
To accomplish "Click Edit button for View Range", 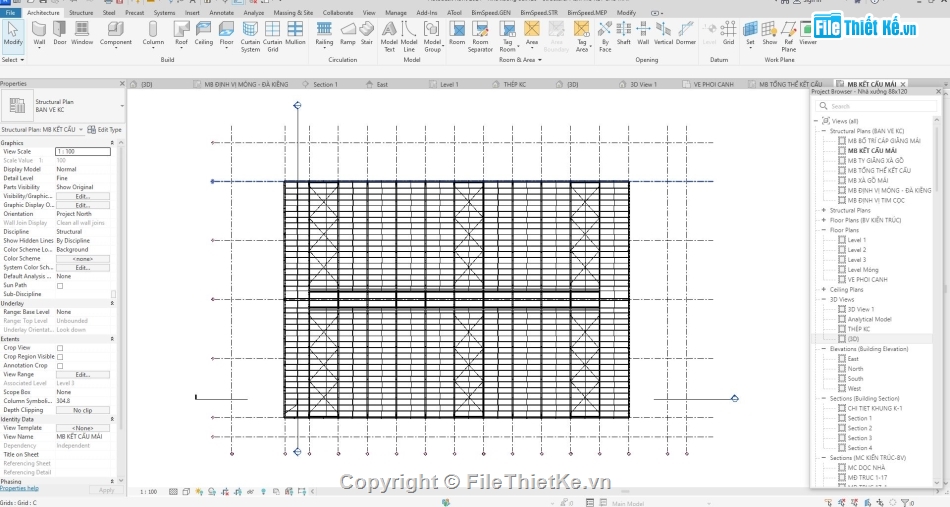I will (82, 375).
